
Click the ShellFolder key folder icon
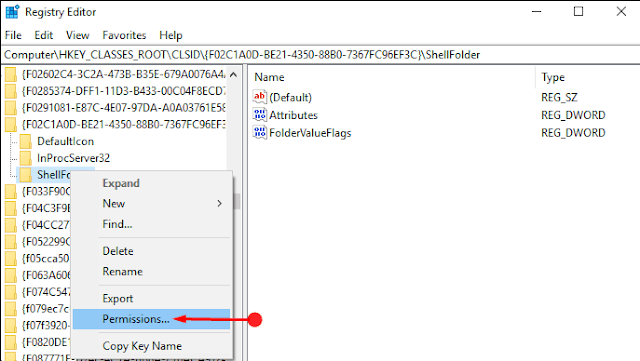26,175
